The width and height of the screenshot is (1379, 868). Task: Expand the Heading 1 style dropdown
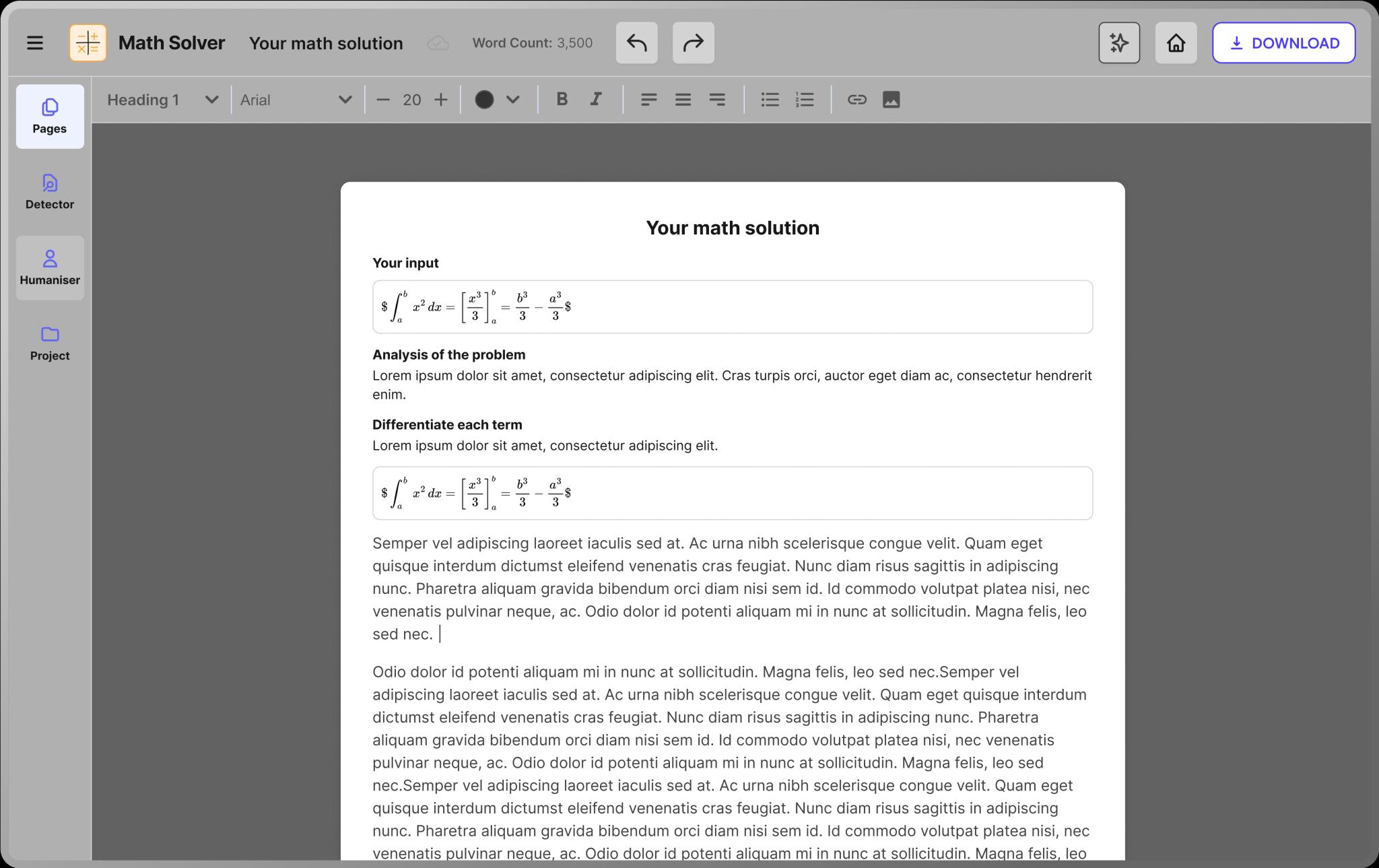coord(211,100)
